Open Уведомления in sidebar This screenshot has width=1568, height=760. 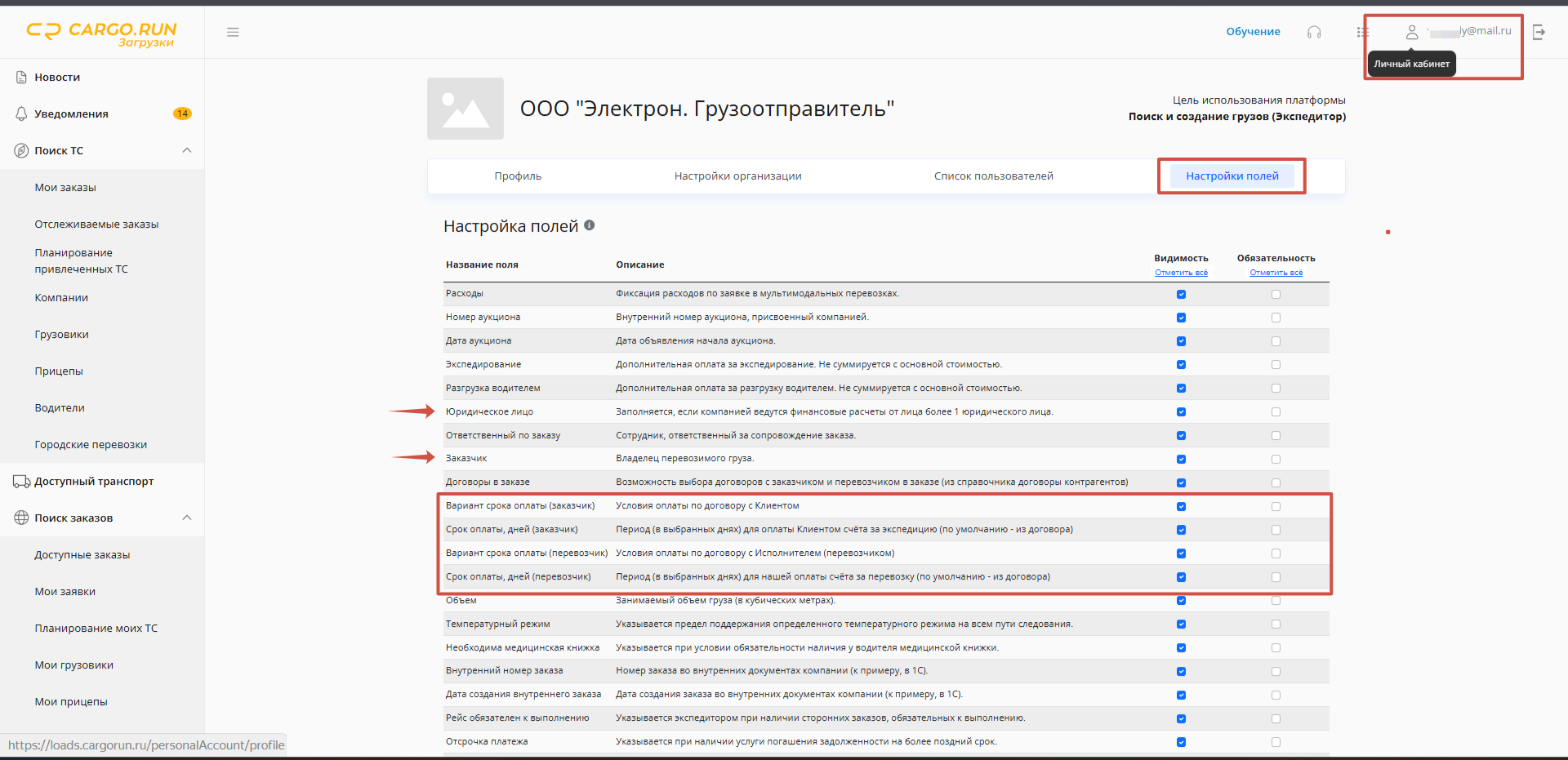(71, 113)
